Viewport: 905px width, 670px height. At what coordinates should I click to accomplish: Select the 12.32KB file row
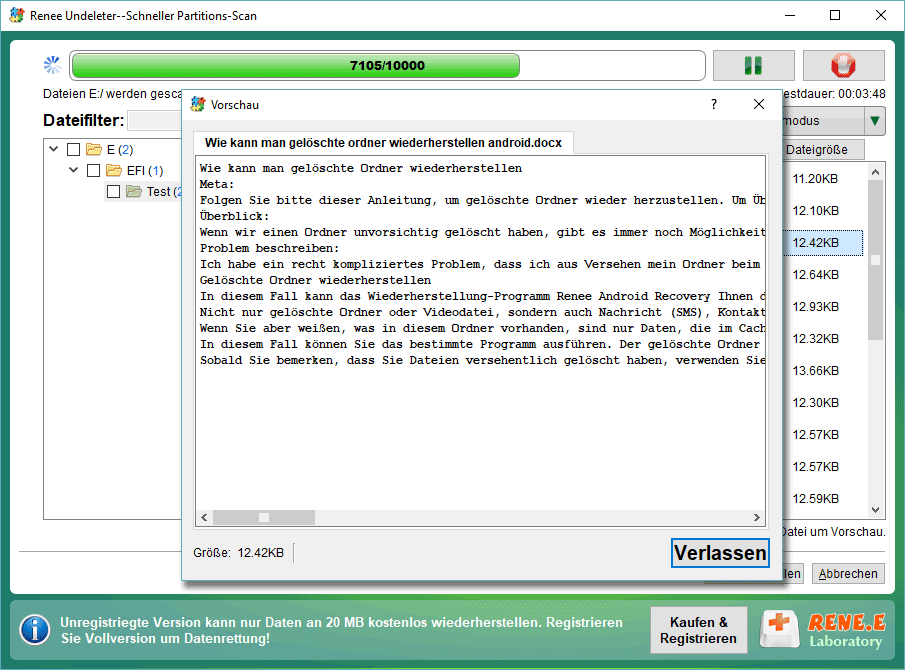pos(822,339)
